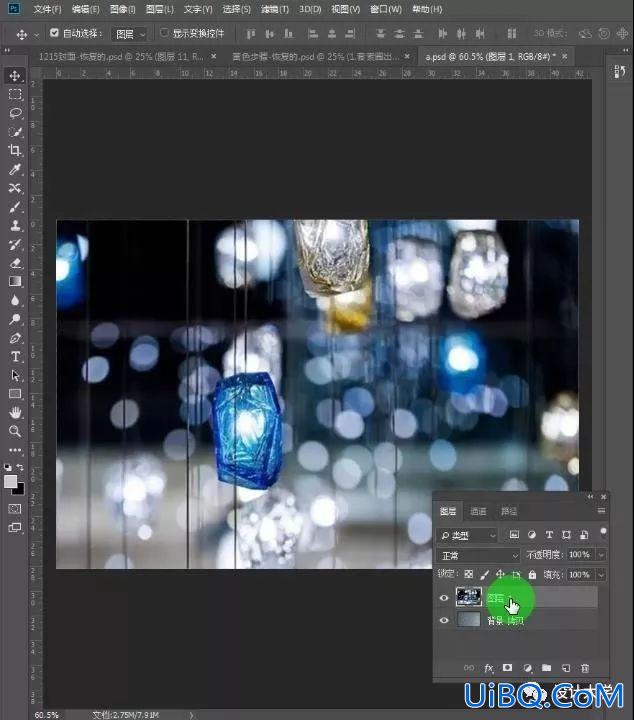Select the Clone Stamp tool
The image size is (634, 720).
pos(15,225)
